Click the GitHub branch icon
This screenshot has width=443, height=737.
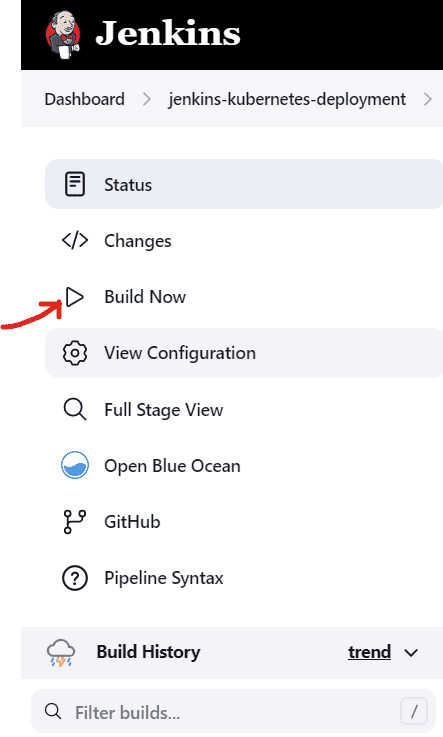[75, 522]
